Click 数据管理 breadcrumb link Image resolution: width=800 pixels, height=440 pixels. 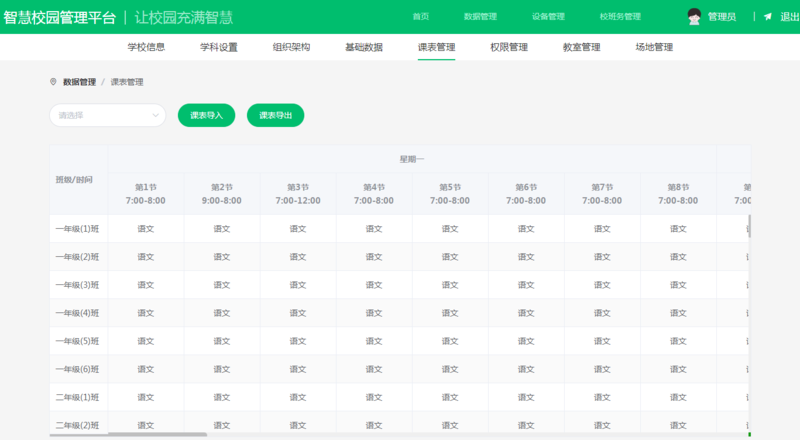coord(79,82)
